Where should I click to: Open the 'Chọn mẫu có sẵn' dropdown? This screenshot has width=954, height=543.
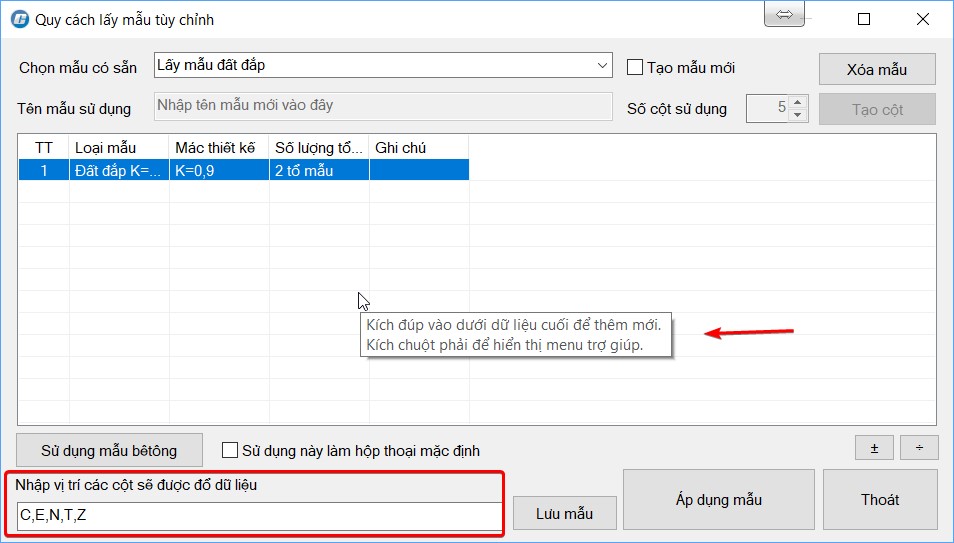(602, 66)
